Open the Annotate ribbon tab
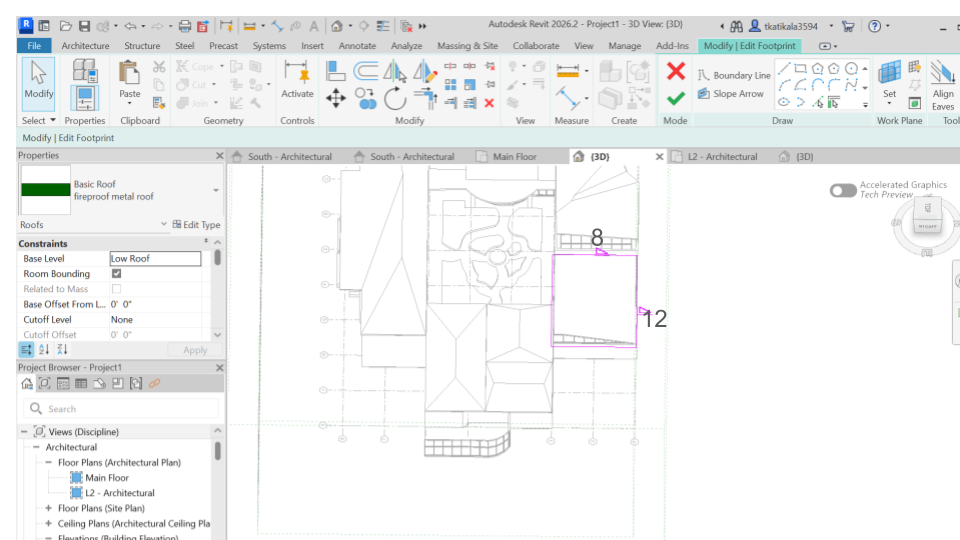960x540 pixels. point(357,46)
